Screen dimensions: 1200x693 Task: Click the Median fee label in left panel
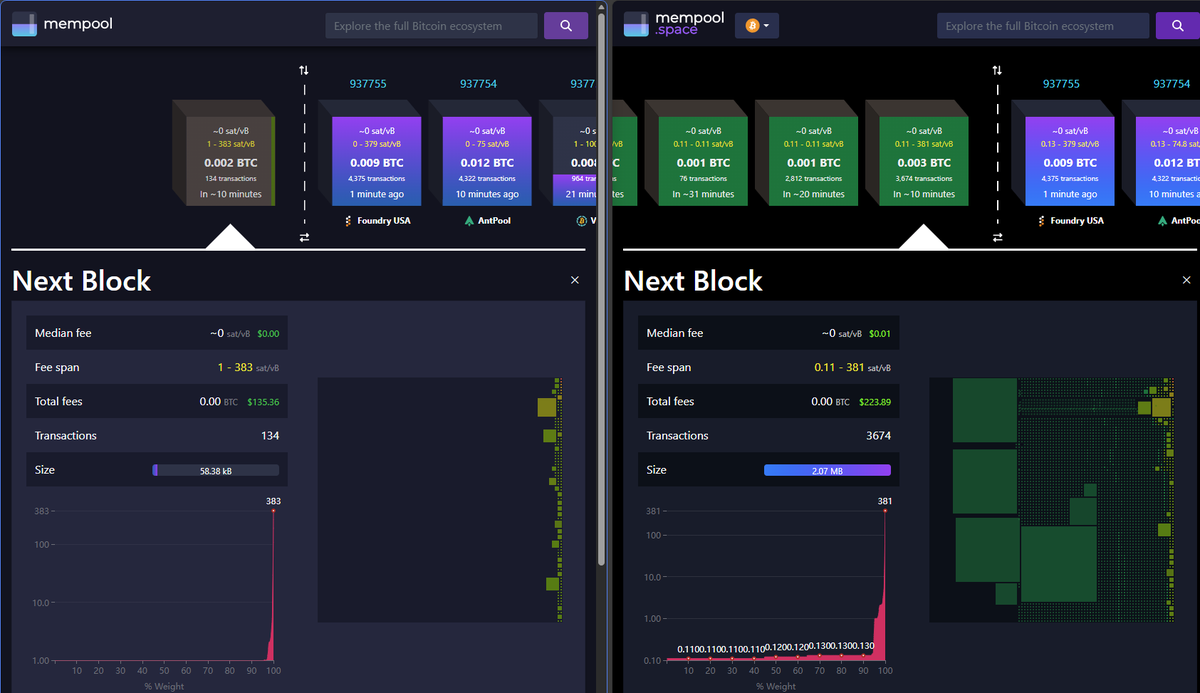pyautogui.click(x=63, y=333)
